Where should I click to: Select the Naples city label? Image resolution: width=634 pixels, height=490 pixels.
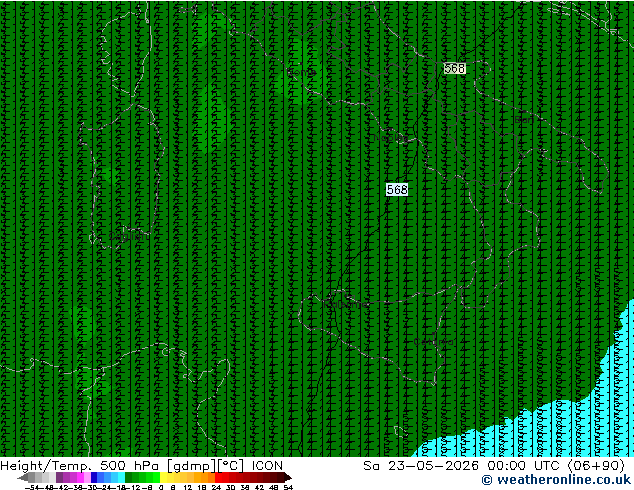click(x=391, y=138)
